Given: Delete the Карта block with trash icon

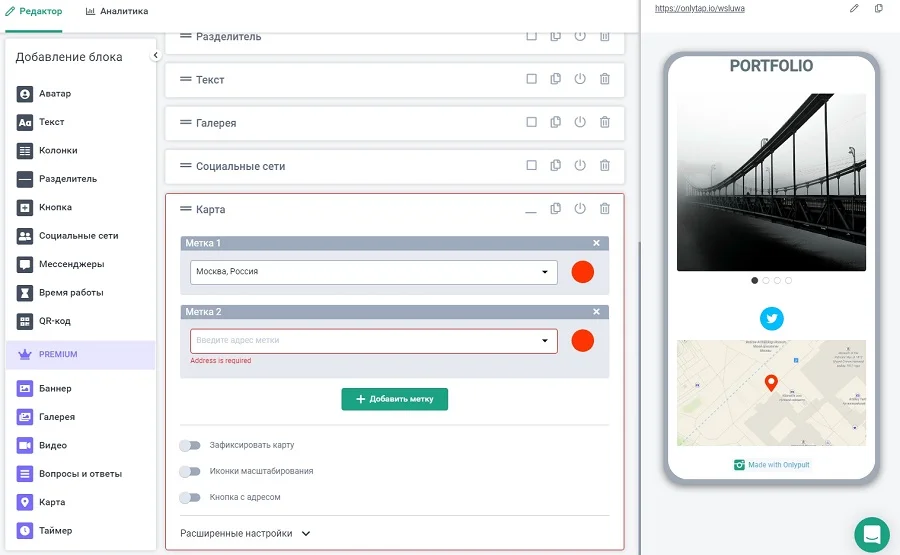Looking at the screenshot, I should (x=604, y=209).
